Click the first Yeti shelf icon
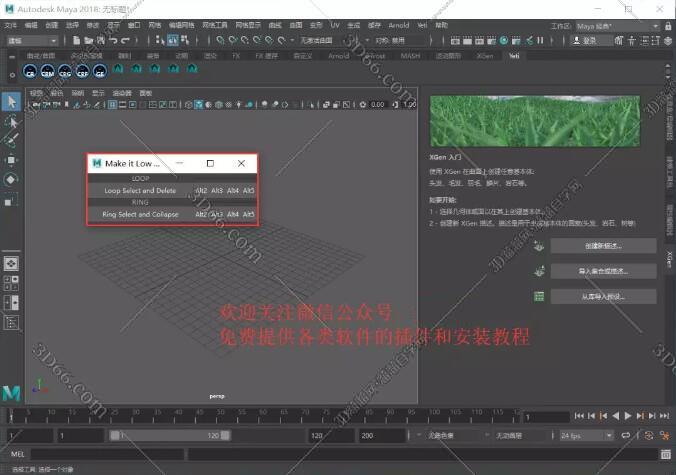Image resolution: width=676 pixels, height=475 pixels. (30, 73)
